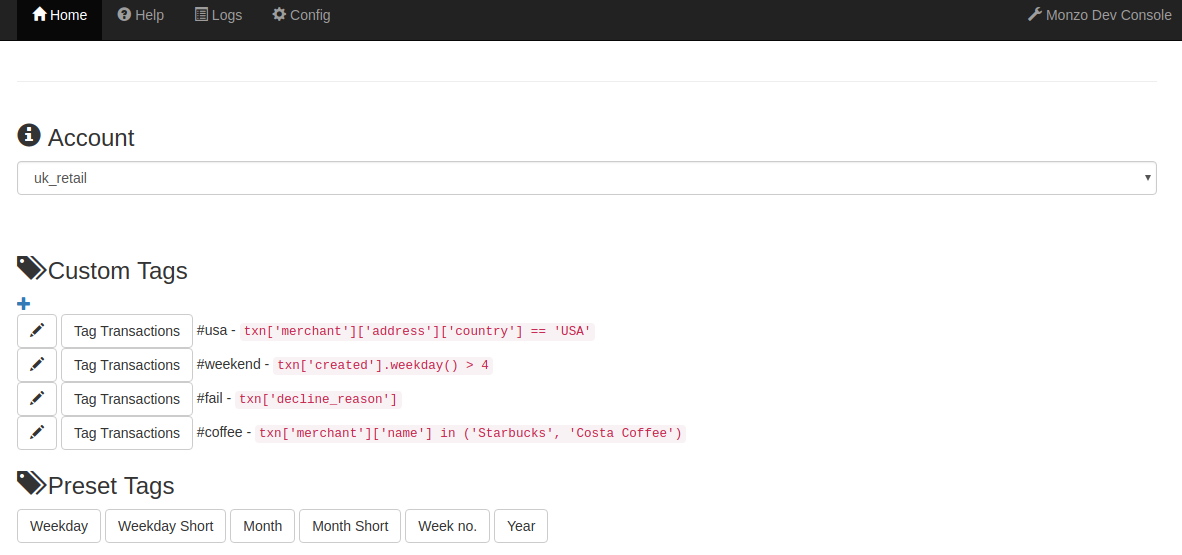Image resolution: width=1182 pixels, height=555 pixels.
Task: Open the Monzo Dev Console link
Action: (x=1099, y=15)
